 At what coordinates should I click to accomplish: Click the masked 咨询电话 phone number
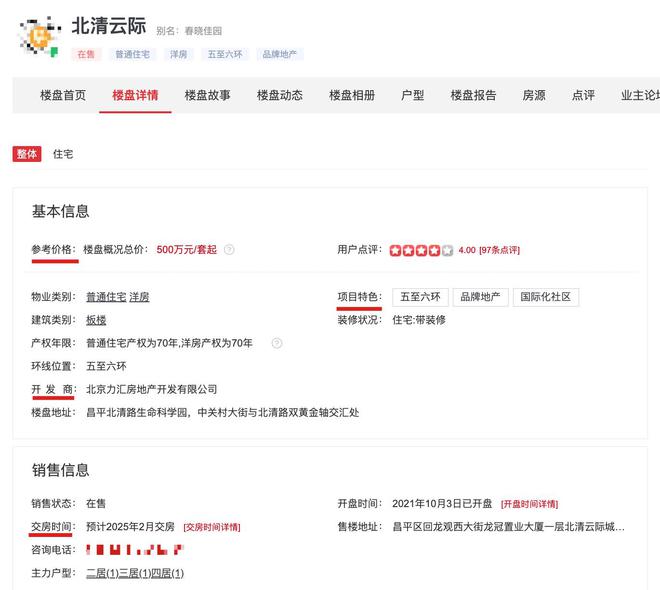pyautogui.click(x=135, y=550)
